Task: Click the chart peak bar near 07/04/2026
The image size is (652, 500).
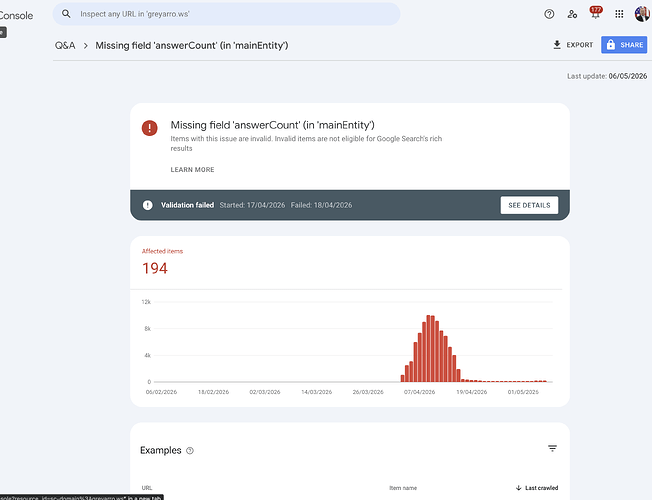Action: (430, 348)
